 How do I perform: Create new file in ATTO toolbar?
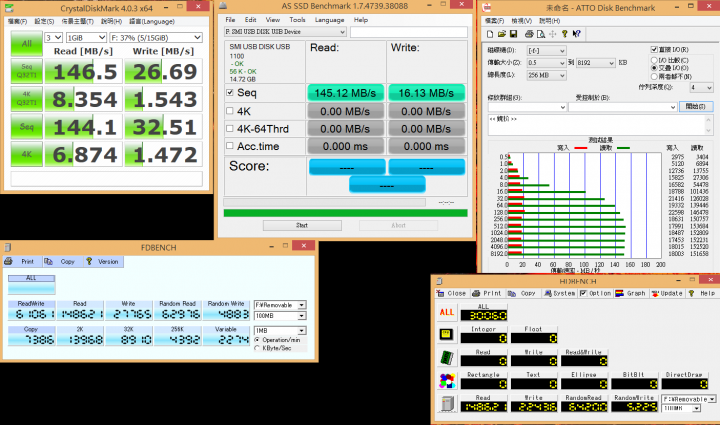pos(490,34)
